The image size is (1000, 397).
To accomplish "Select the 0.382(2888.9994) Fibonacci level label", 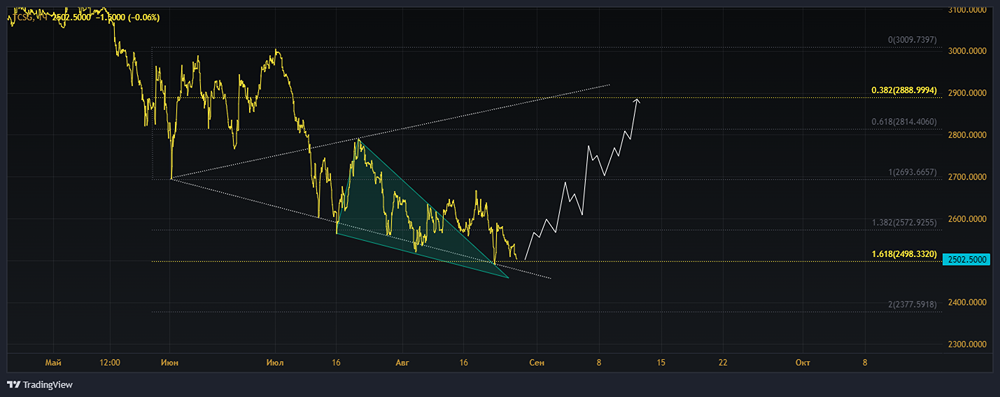I will pyautogui.click(x=904, y=91).
